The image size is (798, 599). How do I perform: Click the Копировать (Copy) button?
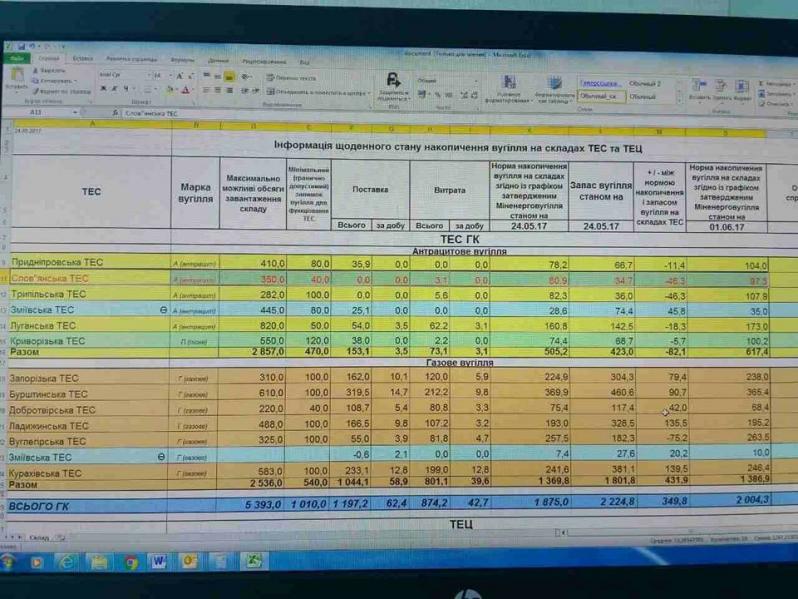point(50,81)
